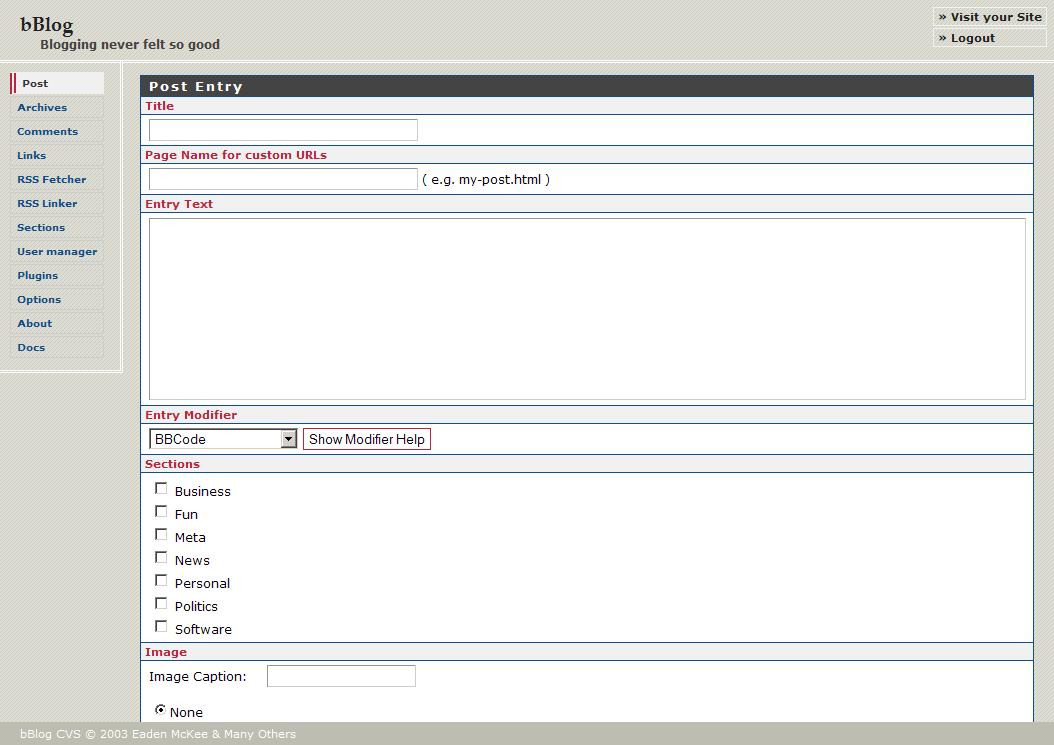Focus the Page Name for custom URLs field
Image resolution: width=1054 pixels, height=745 pixels.
283,179
